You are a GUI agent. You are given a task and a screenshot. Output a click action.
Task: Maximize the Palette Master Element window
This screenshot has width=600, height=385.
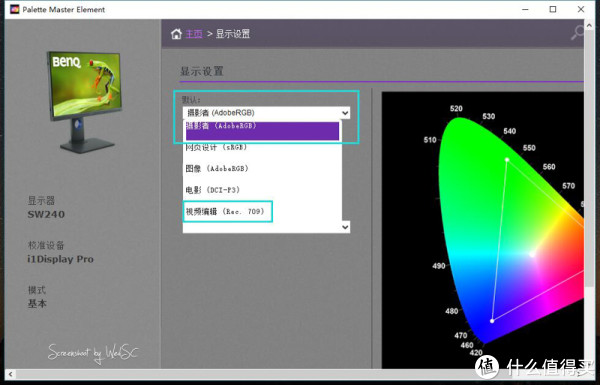[x=553, y=9]
